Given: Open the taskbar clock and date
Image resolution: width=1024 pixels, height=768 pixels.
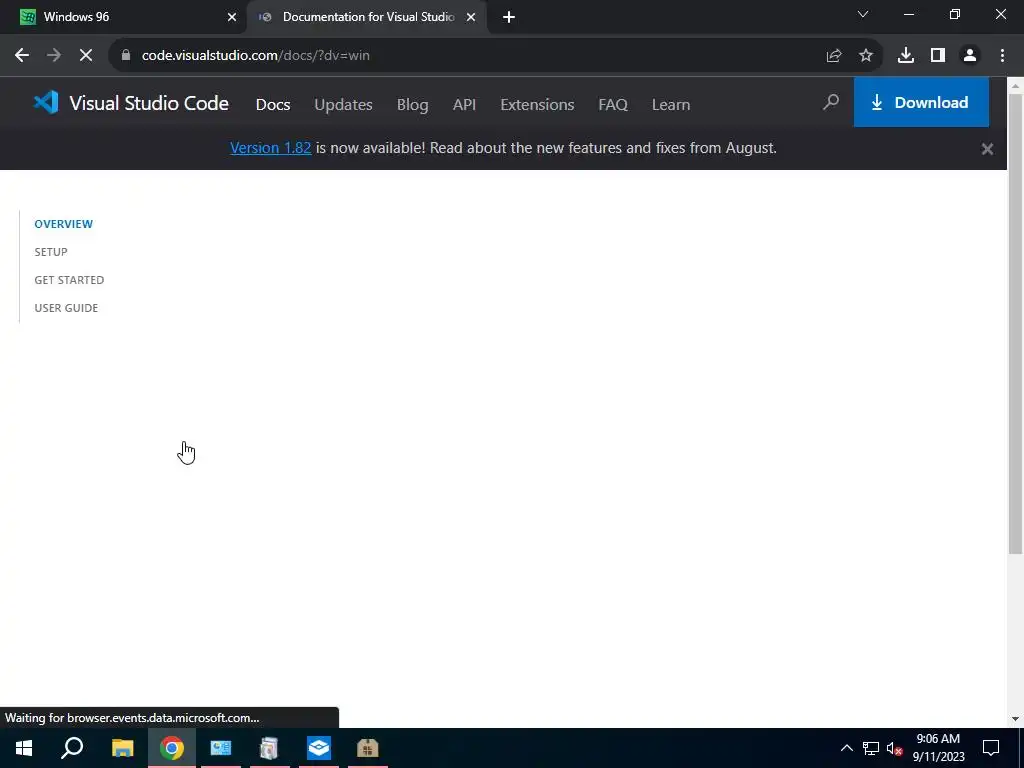Looking at the screenshot, I should (x=938, y=748).
